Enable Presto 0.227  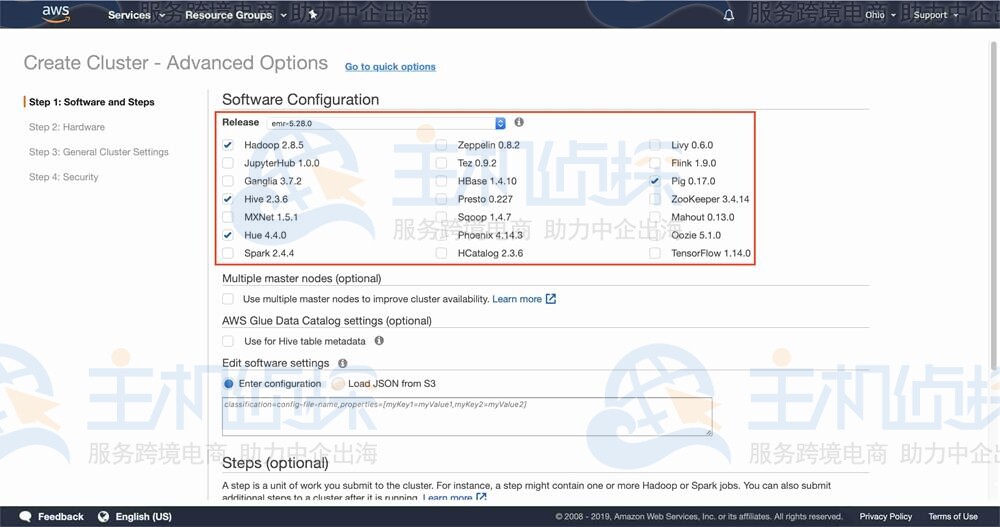(x=441, y=199)
